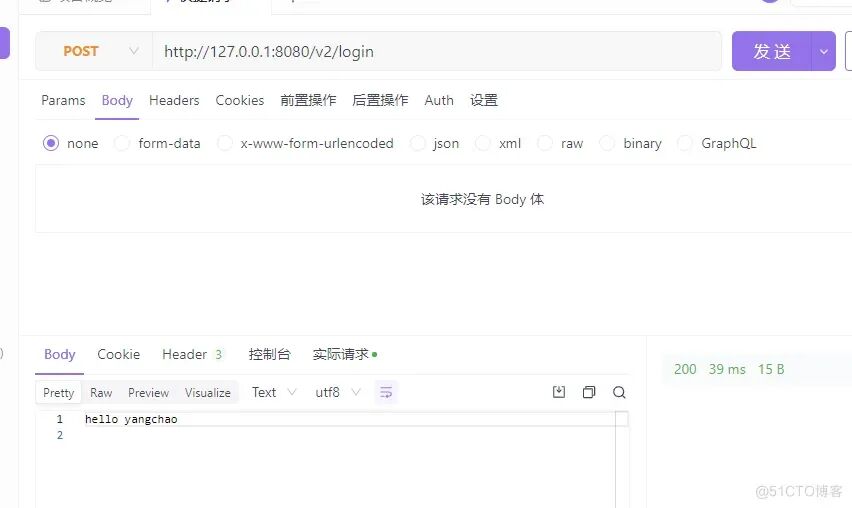Open the Text format dropdown
Image resolution: width=852 pixels, height=508 pixels.
pyautogui.click(x=274, y=392)
